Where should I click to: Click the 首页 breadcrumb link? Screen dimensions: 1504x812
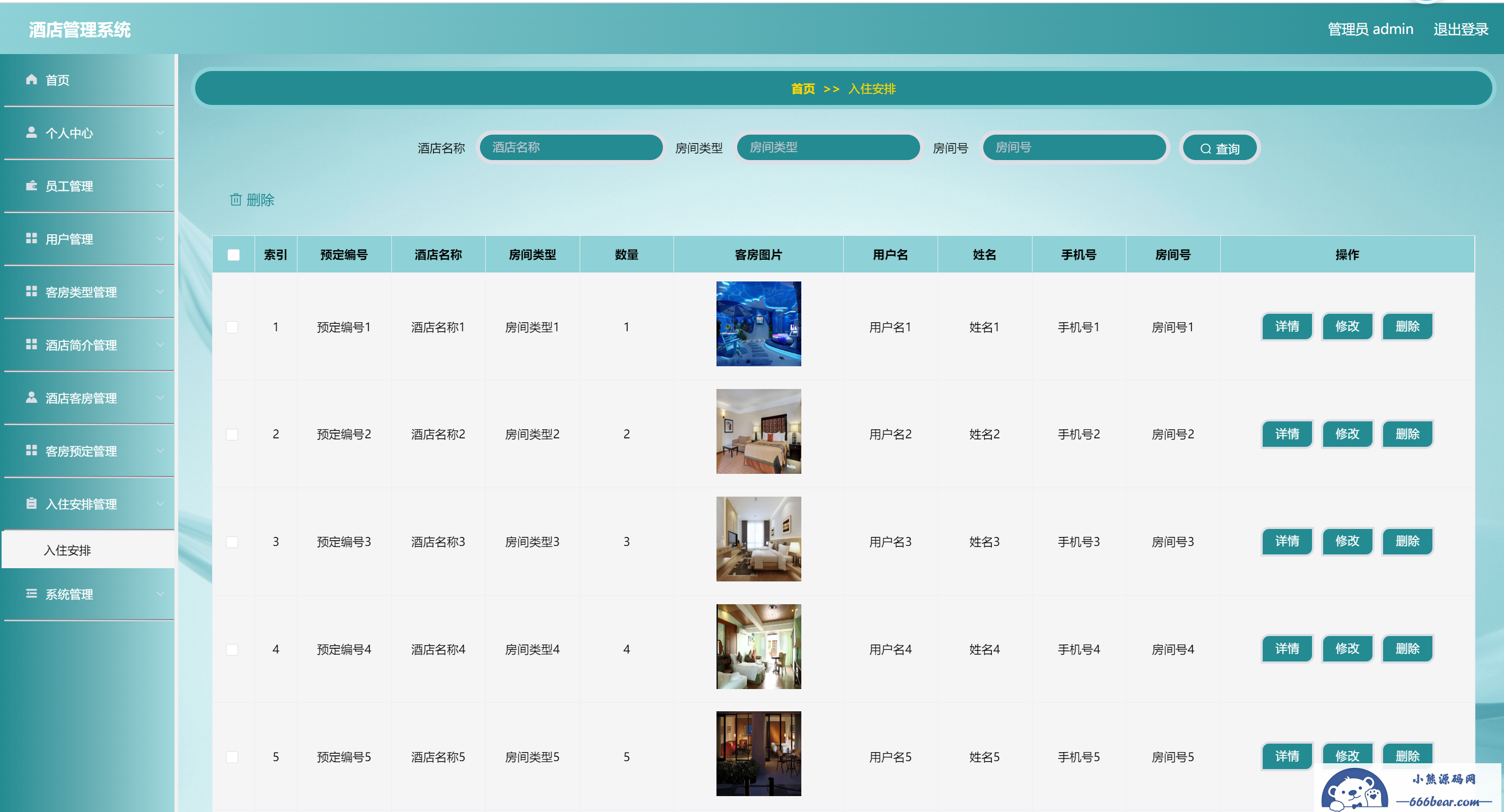[x=803, y=89]
